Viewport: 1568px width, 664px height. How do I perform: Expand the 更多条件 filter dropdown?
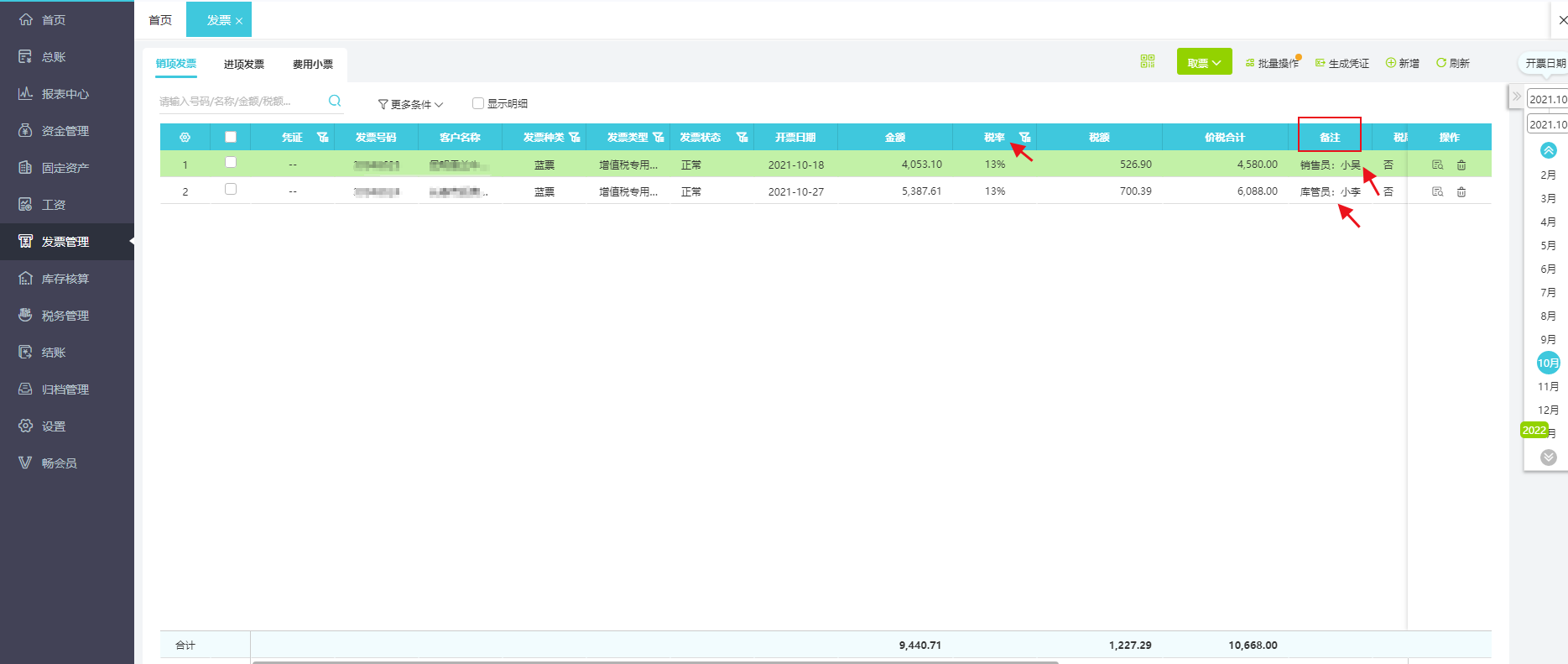[x=410, y=104]
